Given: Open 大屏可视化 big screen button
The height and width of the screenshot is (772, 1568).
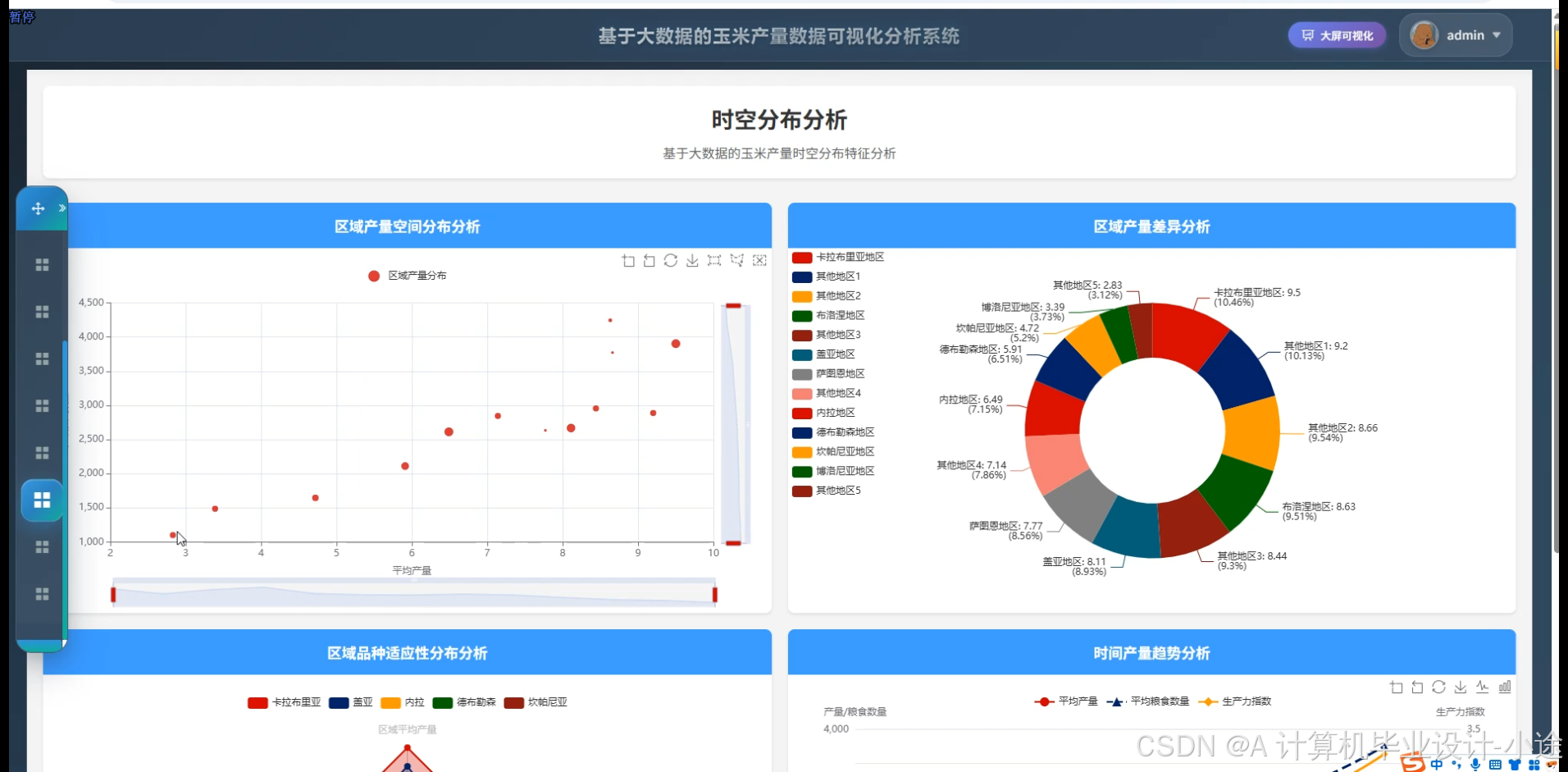Looking at the screenshot, I should coord(1337,35).
